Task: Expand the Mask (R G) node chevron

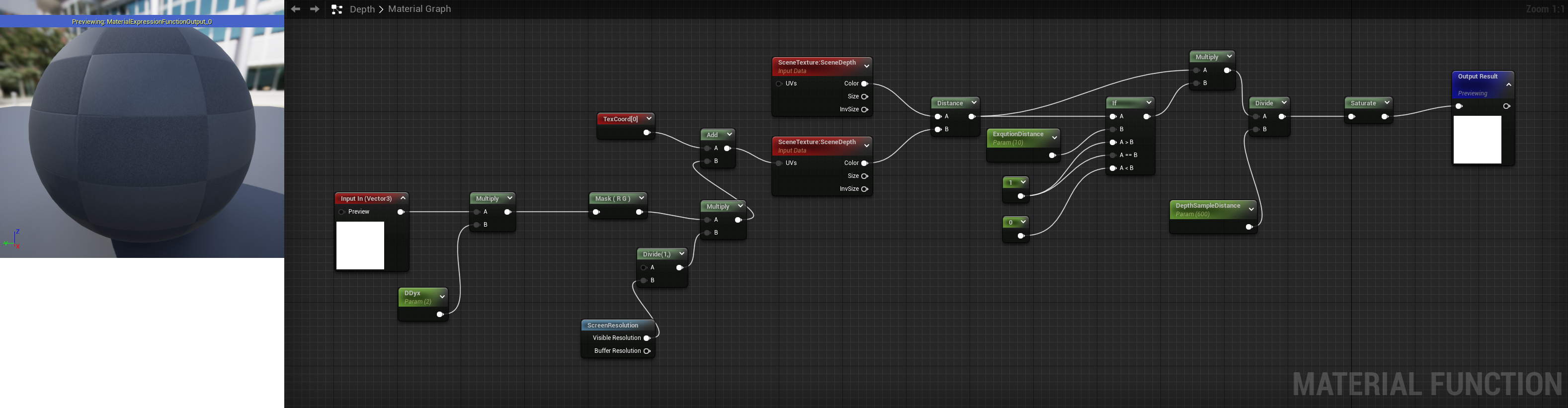Action: point(642,198)
